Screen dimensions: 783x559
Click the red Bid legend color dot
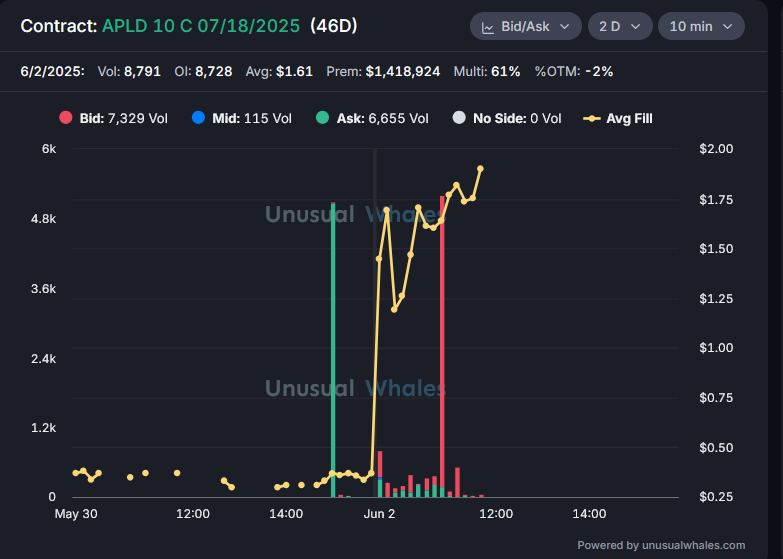pos(66,118)
